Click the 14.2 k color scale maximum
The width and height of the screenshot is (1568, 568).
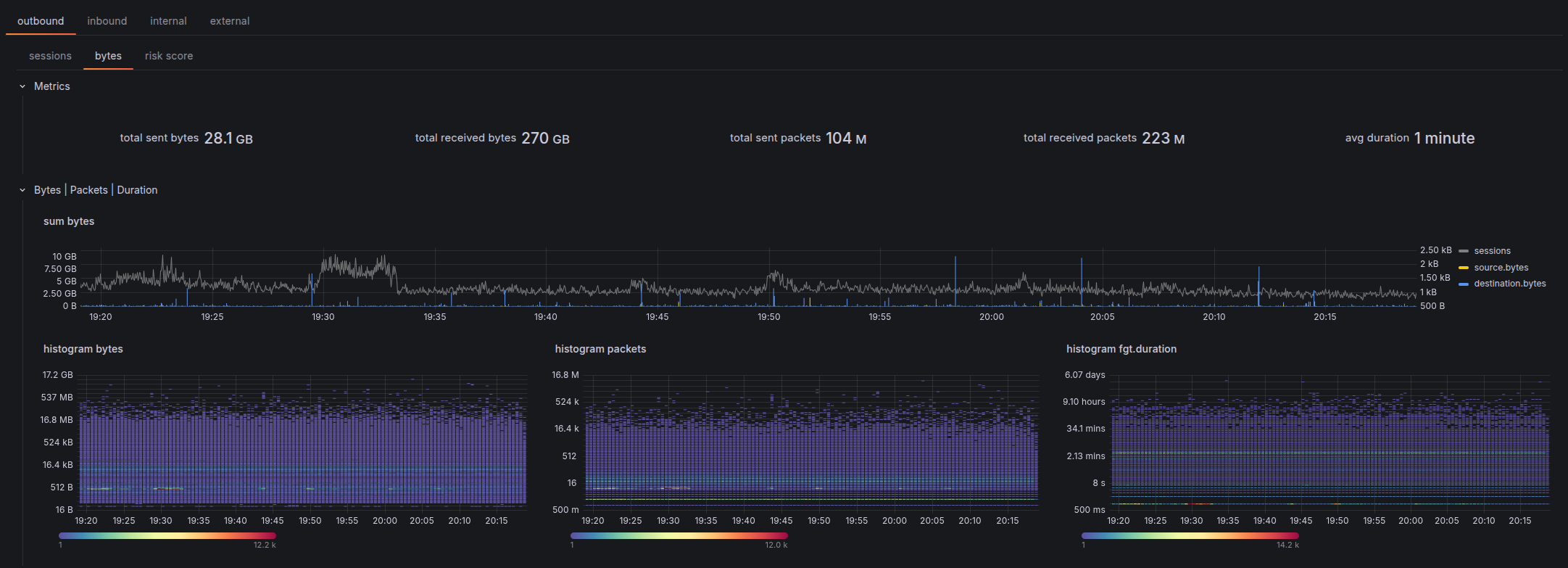(1287, 546)
